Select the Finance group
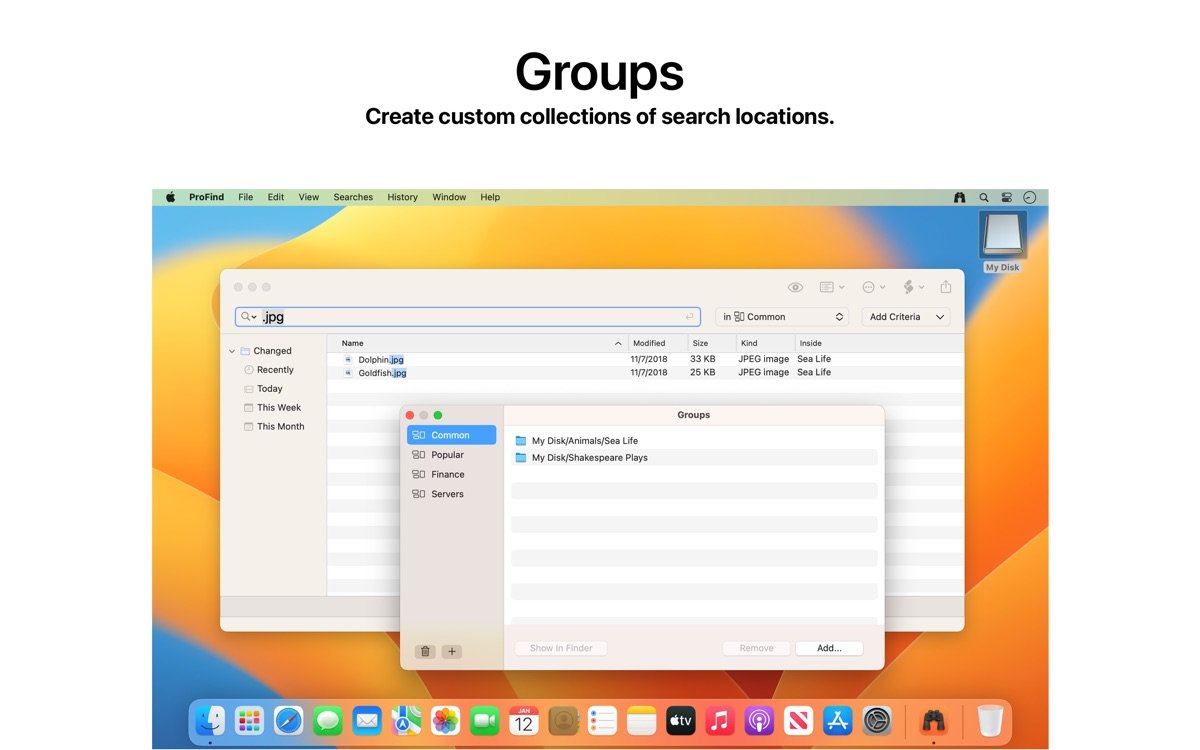 coord(447,474)
